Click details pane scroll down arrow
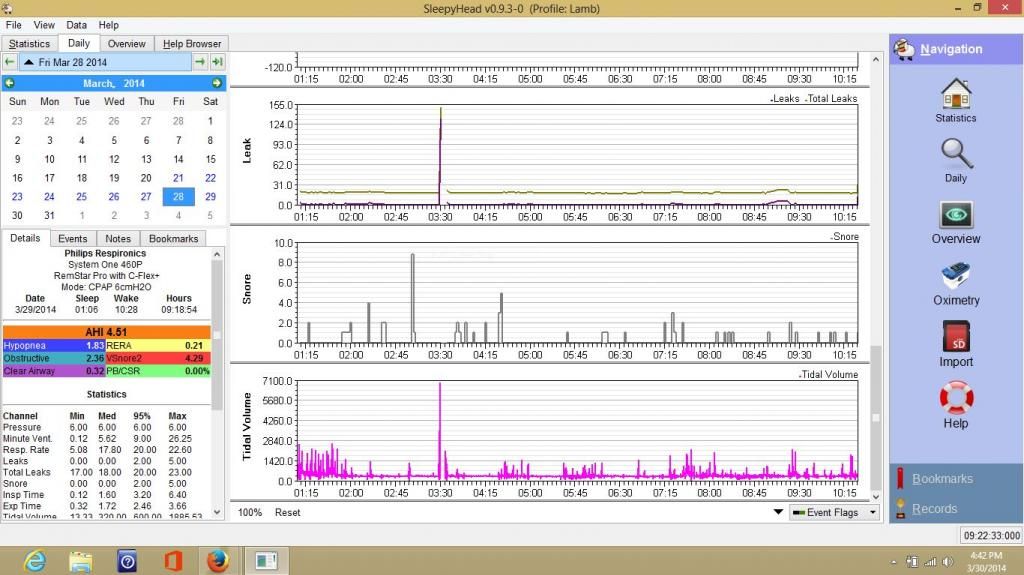 [217, 513]
